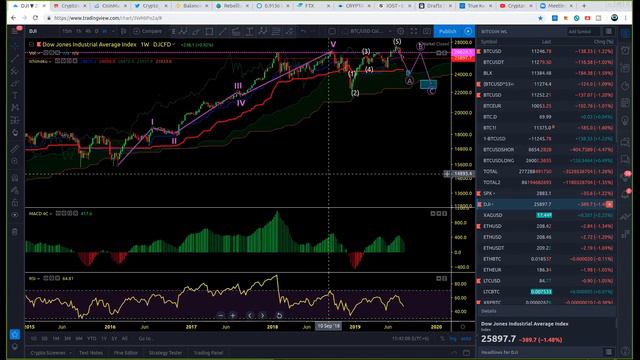Open watchlist layout menu icon
640x360 pixels.
[609, 31]
